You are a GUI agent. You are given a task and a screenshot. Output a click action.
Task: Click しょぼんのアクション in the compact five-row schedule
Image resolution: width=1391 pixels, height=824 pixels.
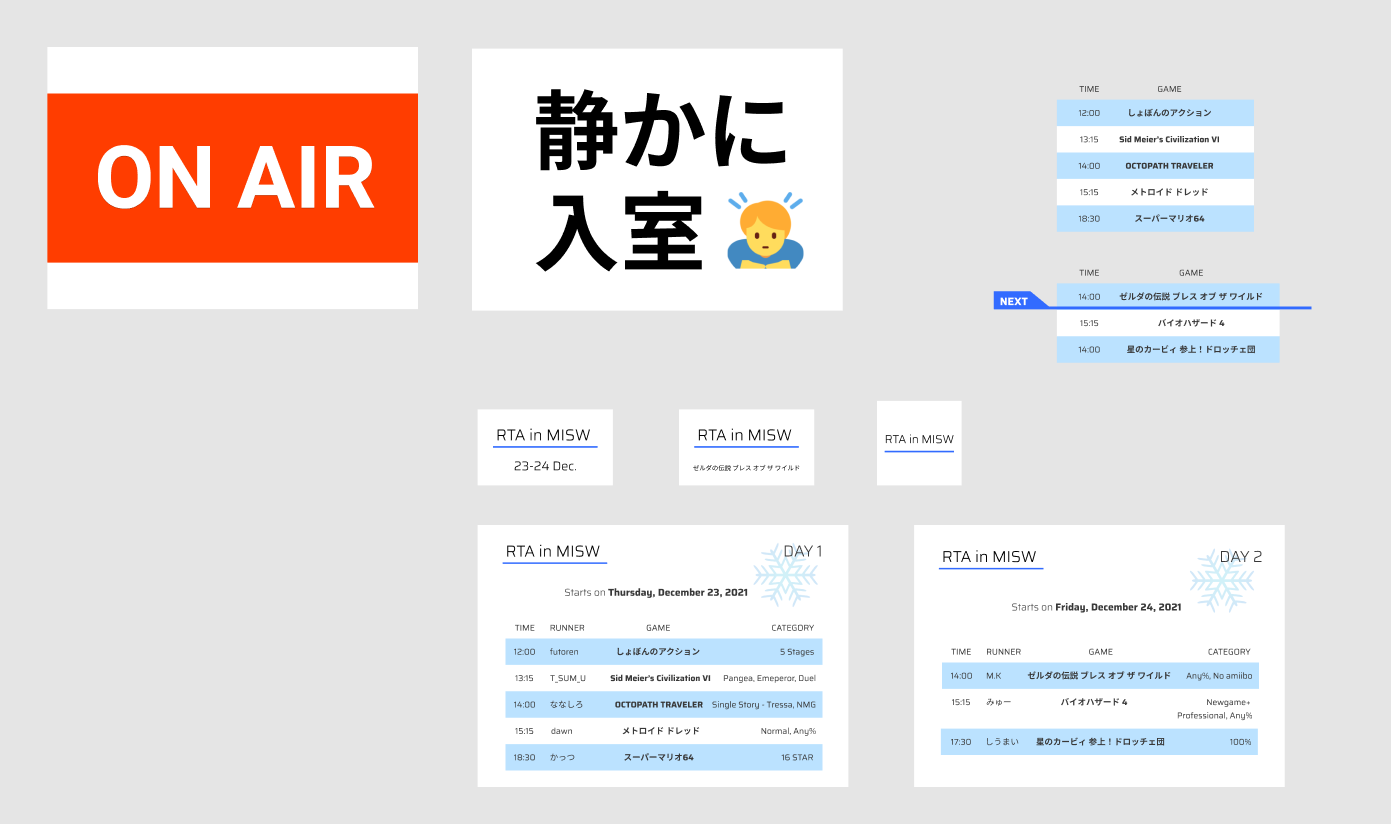(1169, 113)
